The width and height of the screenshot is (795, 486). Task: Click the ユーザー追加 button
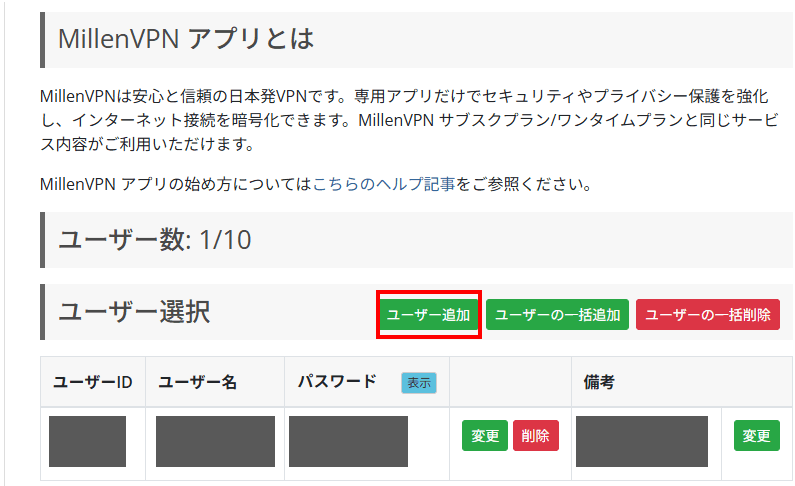click(x=429, y=315)
